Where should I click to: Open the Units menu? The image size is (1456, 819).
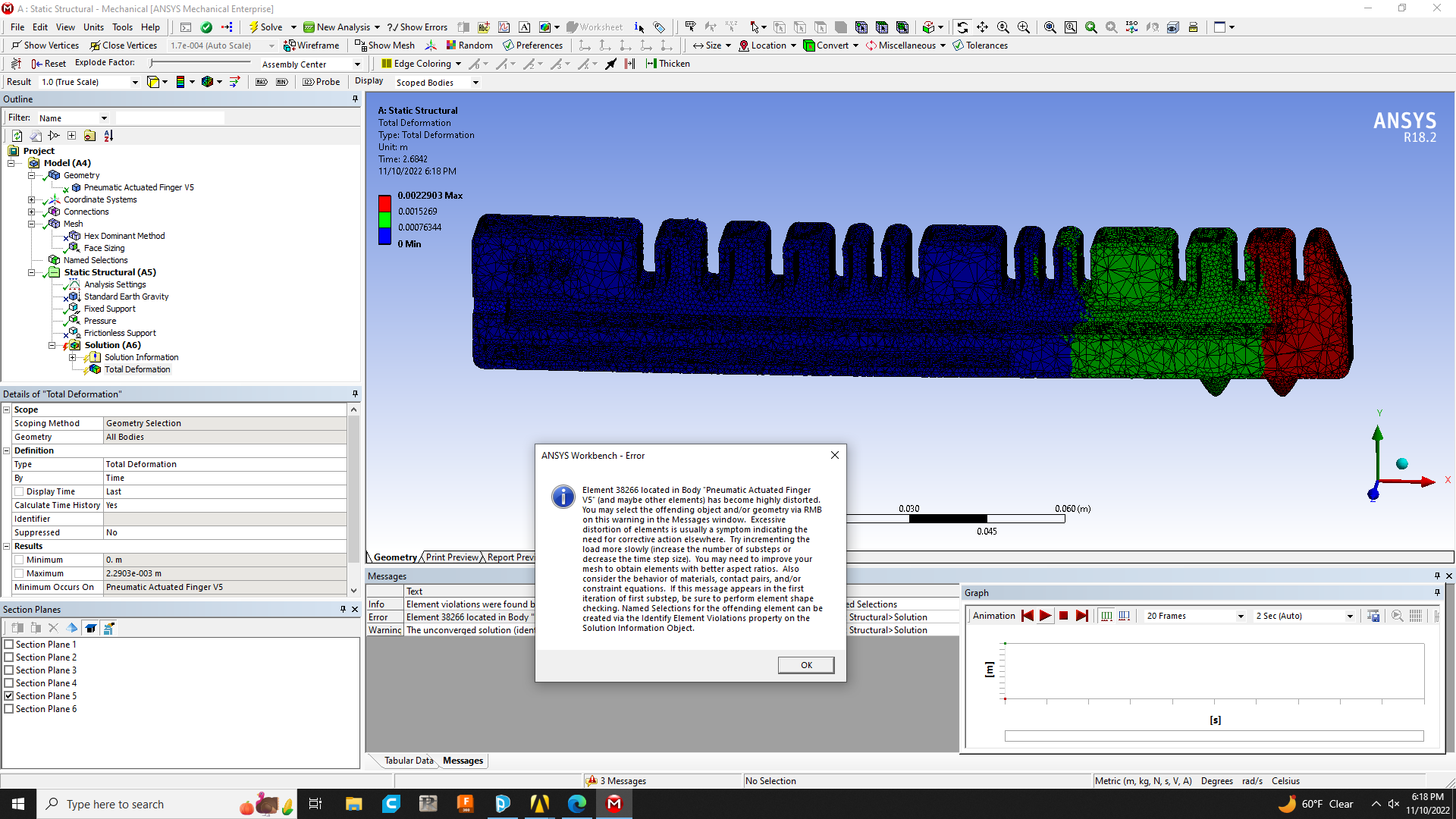[x=93, y=27]
